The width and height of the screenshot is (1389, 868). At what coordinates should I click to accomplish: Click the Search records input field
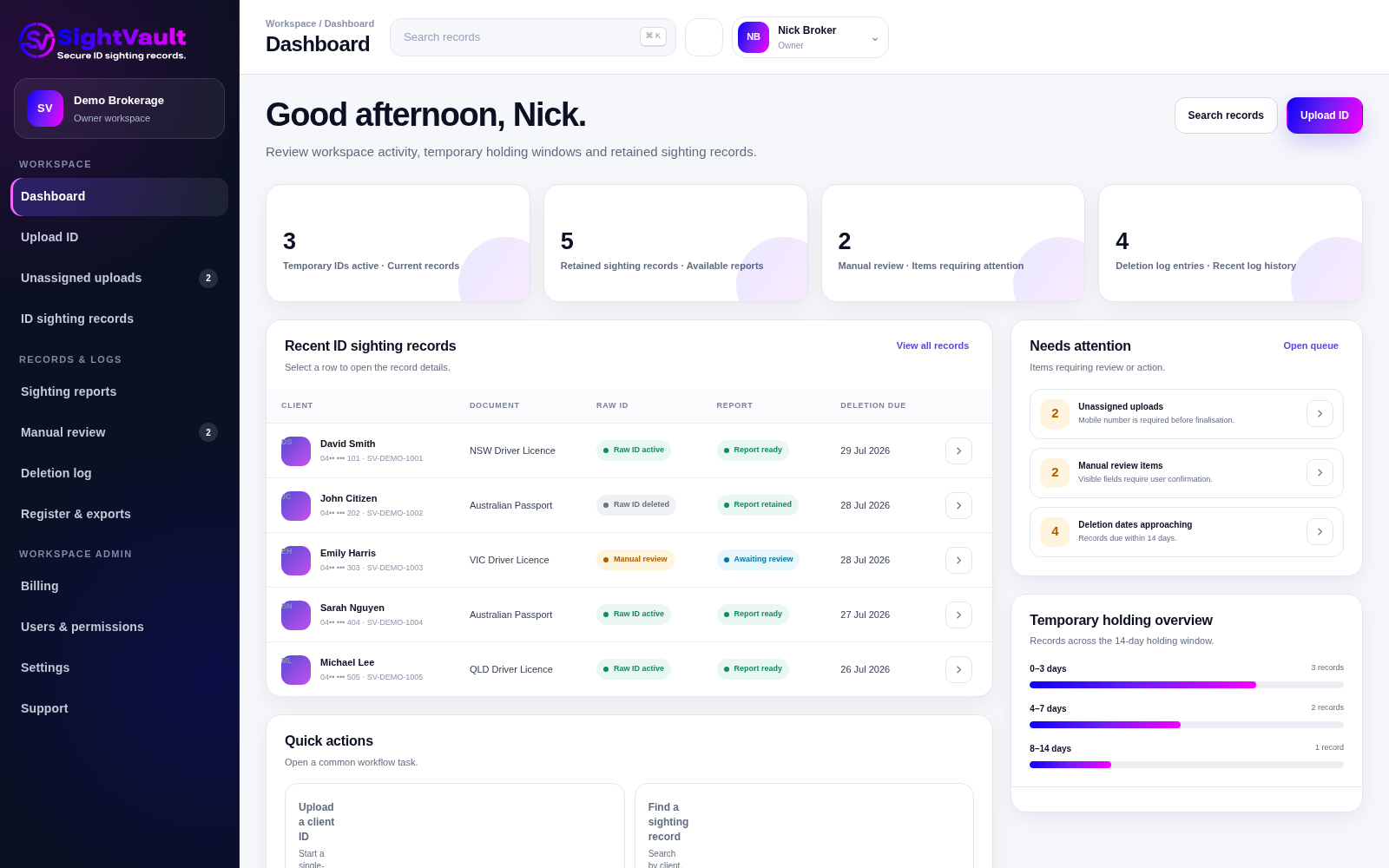click(533, 37)
